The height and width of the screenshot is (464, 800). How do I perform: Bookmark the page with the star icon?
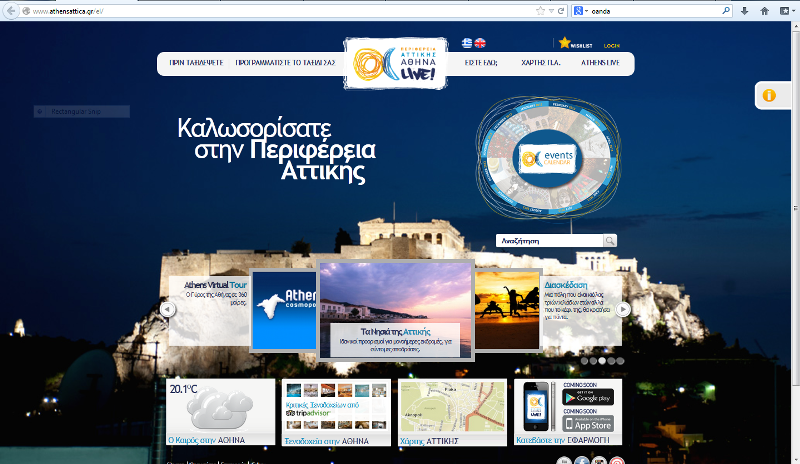[x=539, y=10]
